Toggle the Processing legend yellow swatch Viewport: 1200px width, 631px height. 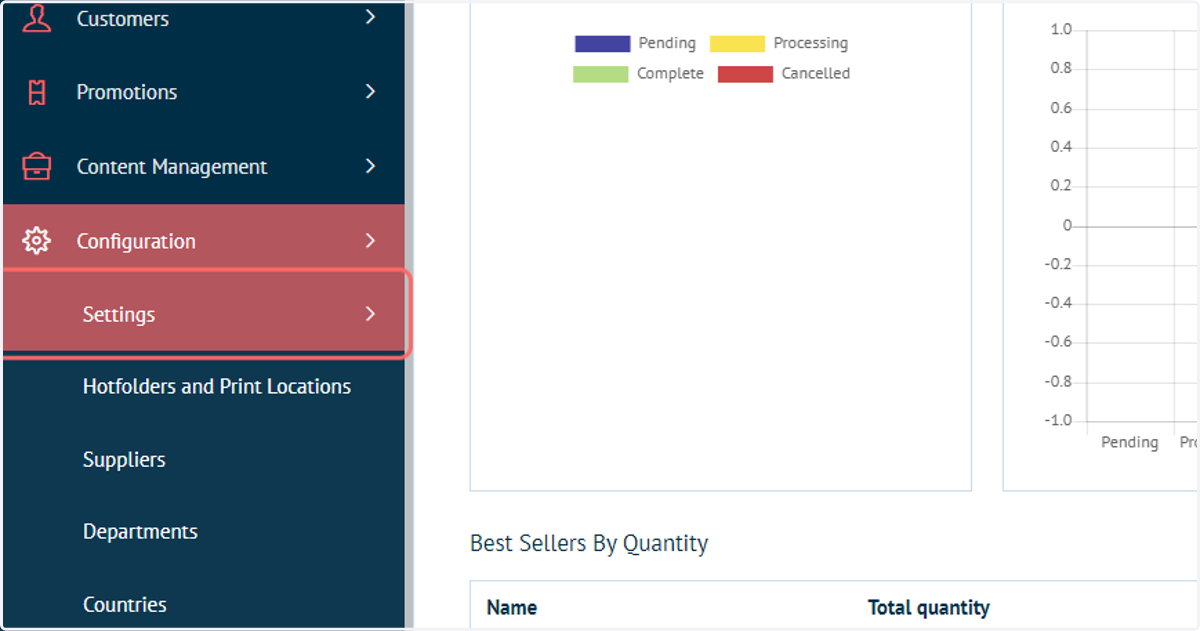pyautogui.click(x=737, y=44)
